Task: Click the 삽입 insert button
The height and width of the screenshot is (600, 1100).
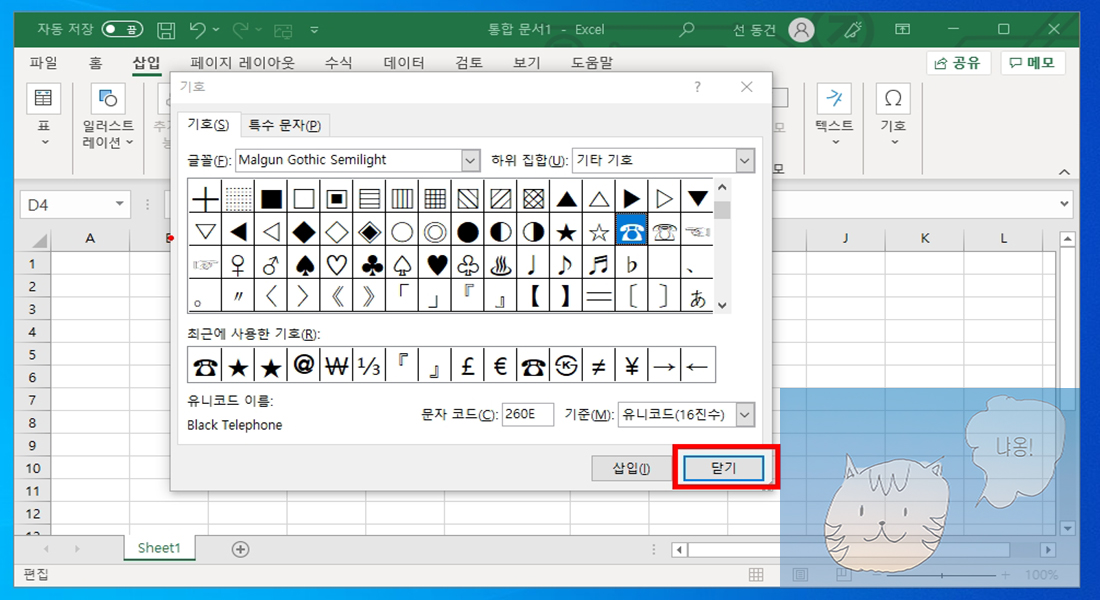Action: (631, 468)
